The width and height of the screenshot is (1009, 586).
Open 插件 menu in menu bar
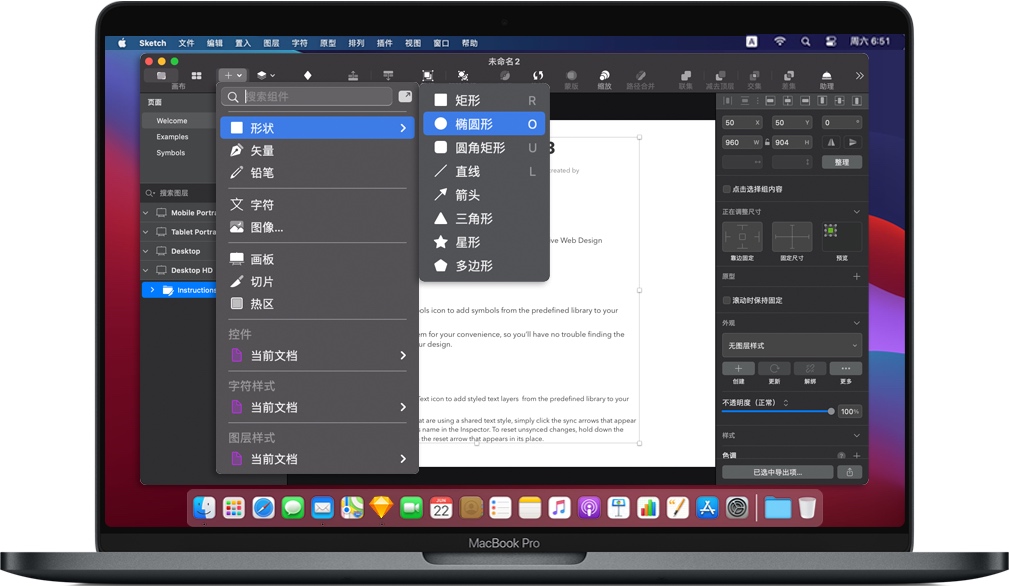(385, 43)
